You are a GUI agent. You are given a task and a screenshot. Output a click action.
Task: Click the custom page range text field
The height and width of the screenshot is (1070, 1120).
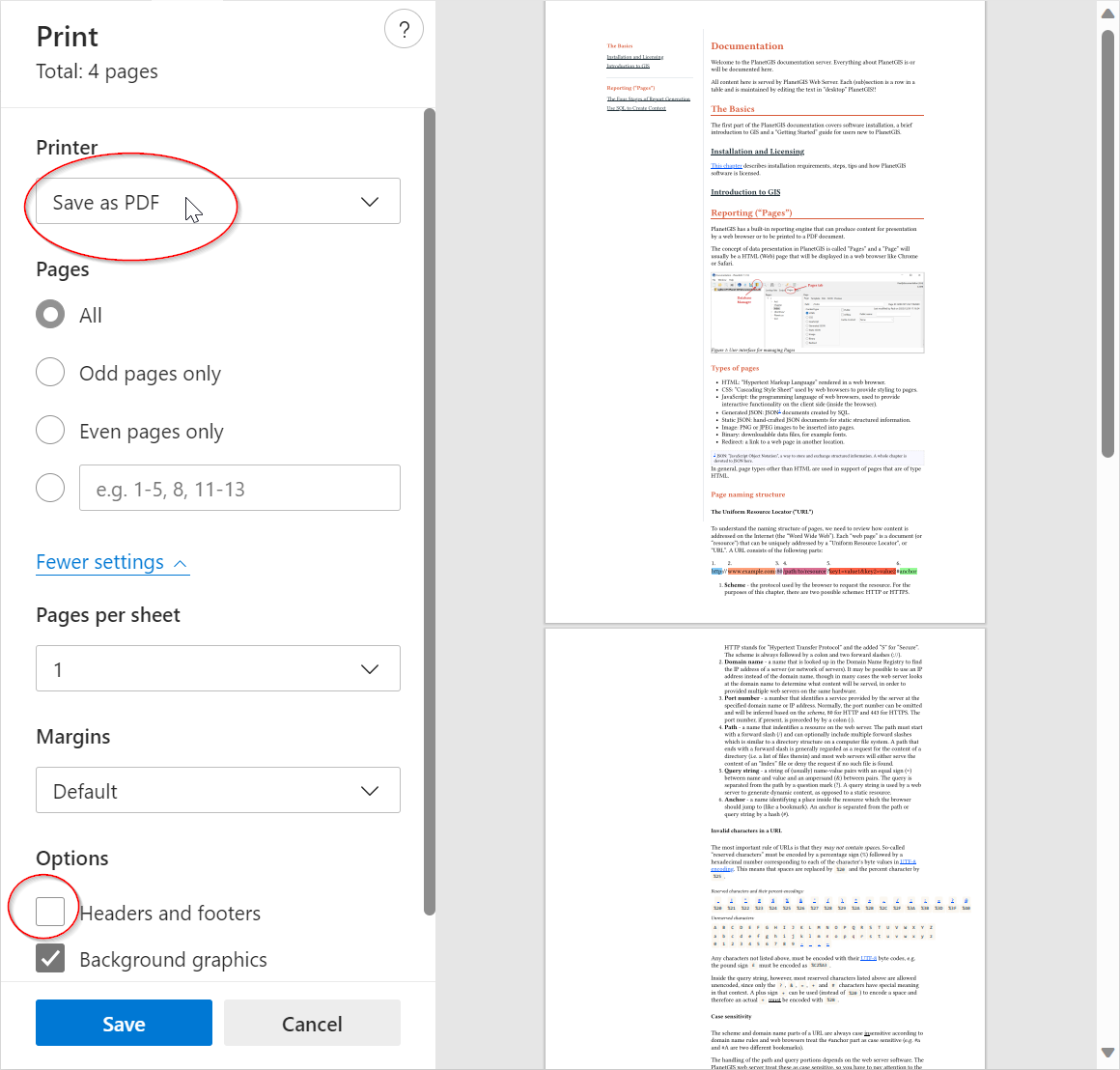click(x=239, y=489)
